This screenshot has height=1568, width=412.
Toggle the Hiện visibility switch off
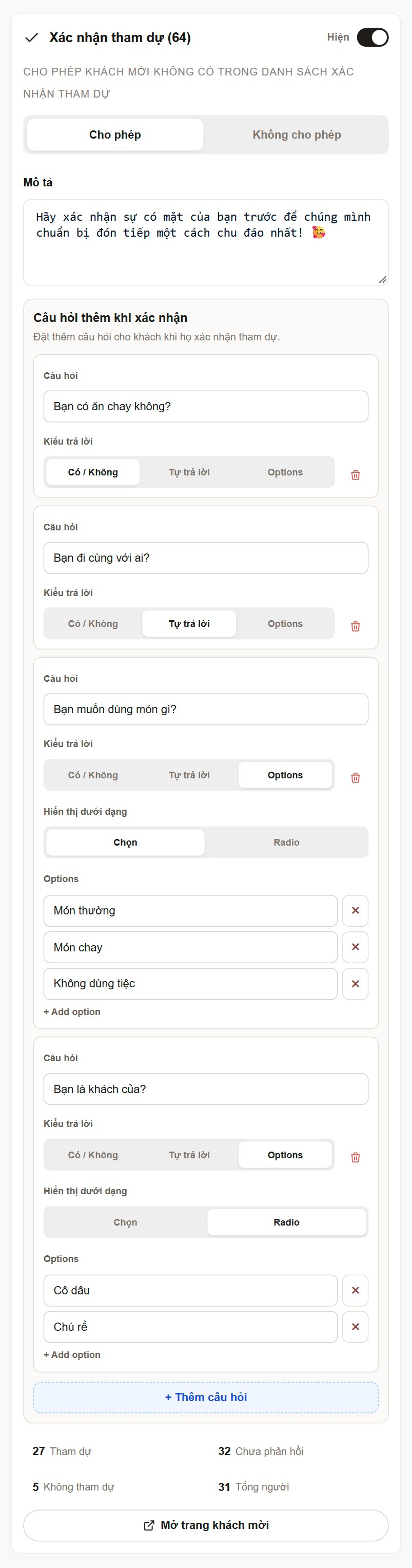[372, 37]
